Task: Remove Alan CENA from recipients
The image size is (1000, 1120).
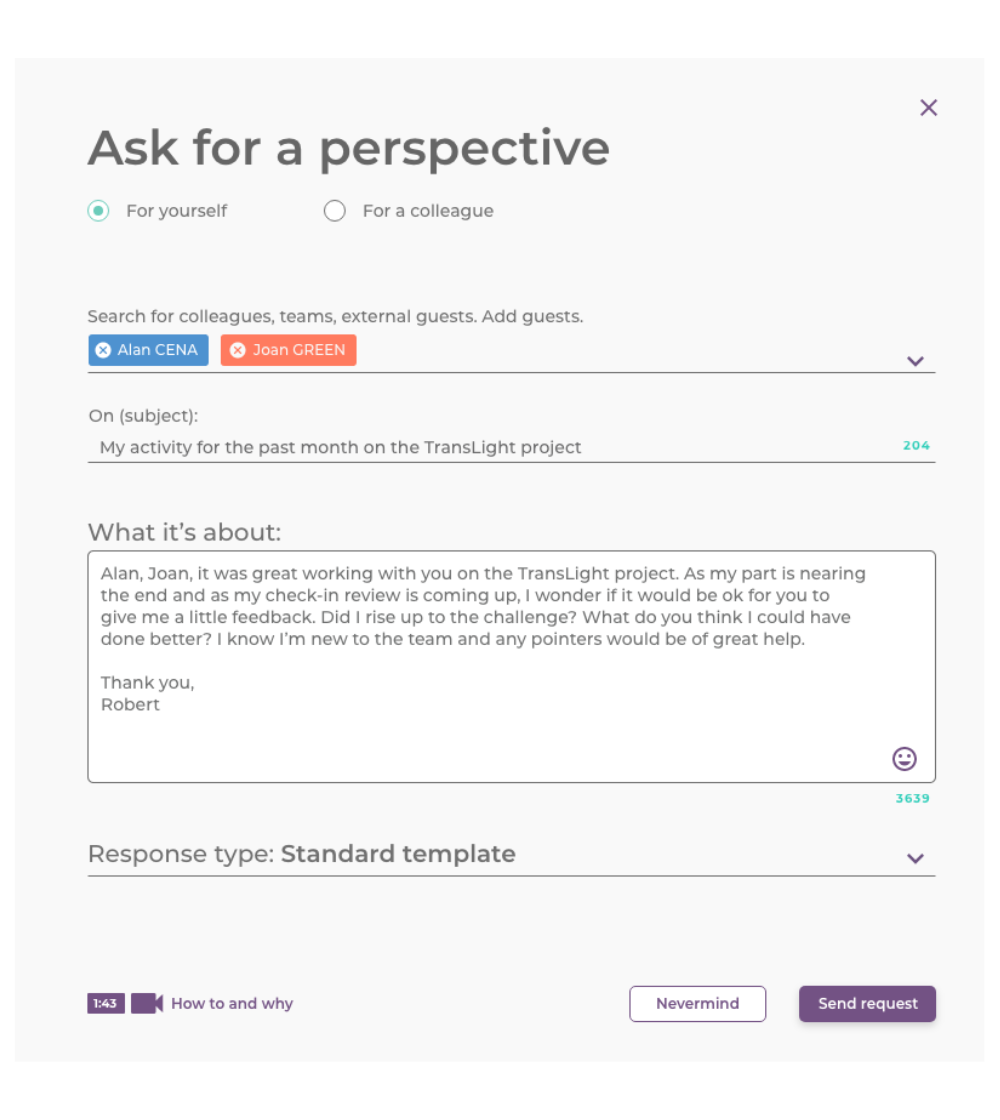Action: point(101,350)
